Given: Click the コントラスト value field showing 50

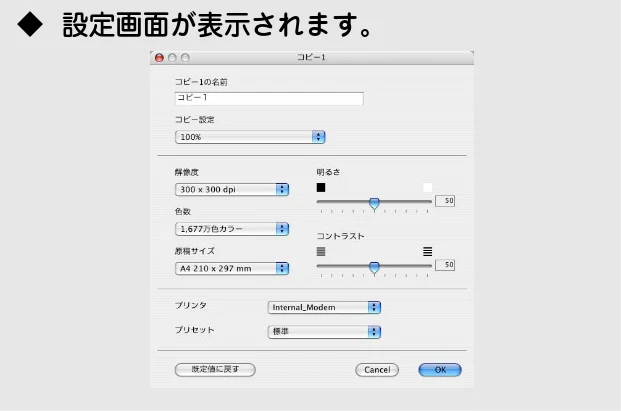Looking at the screenshot, I should [445, 265].
